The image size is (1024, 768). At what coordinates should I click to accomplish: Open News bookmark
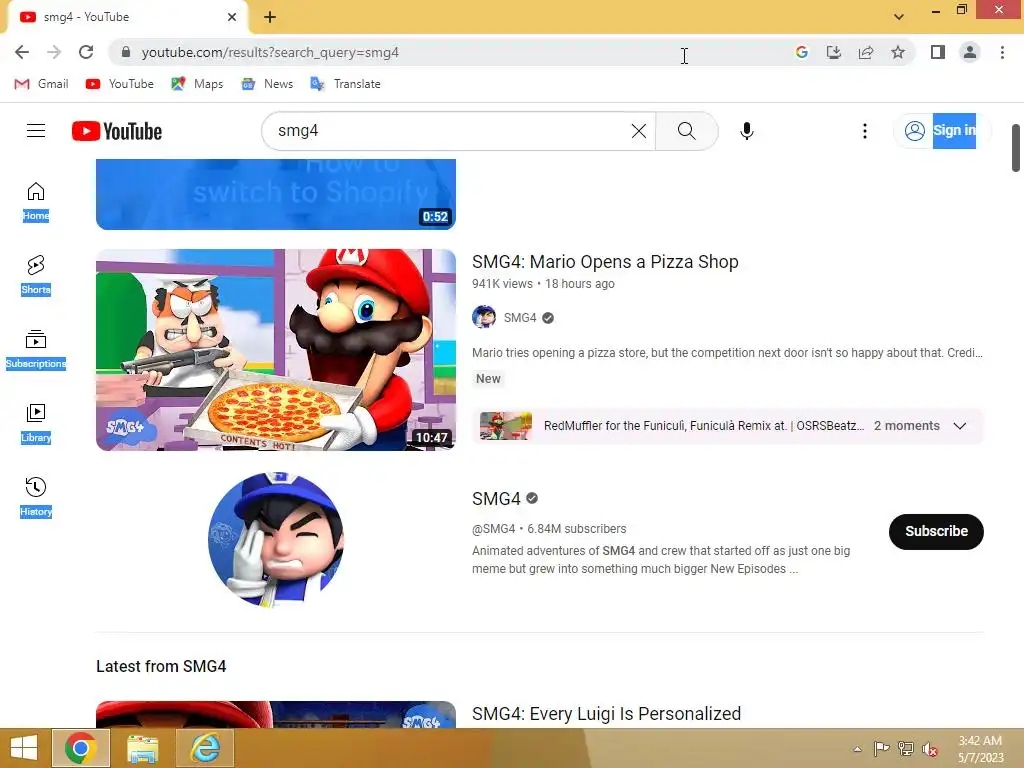tap(266, 84)
